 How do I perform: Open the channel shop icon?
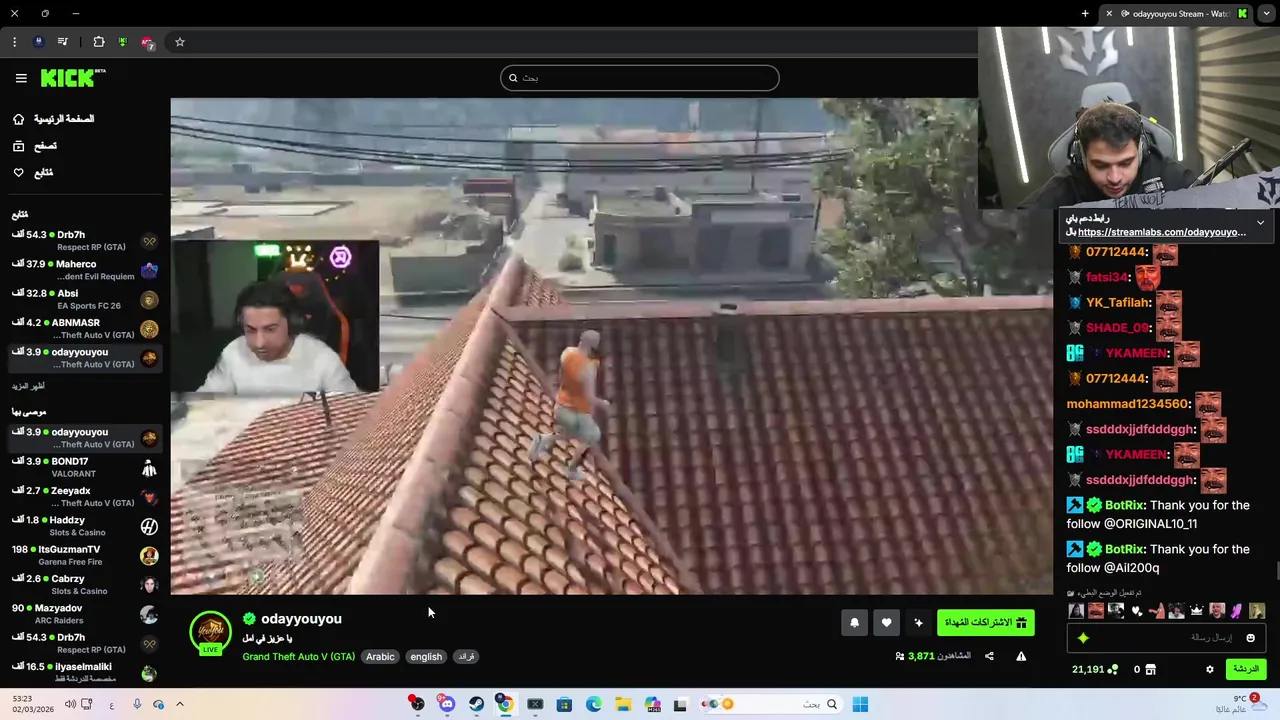1150,669
